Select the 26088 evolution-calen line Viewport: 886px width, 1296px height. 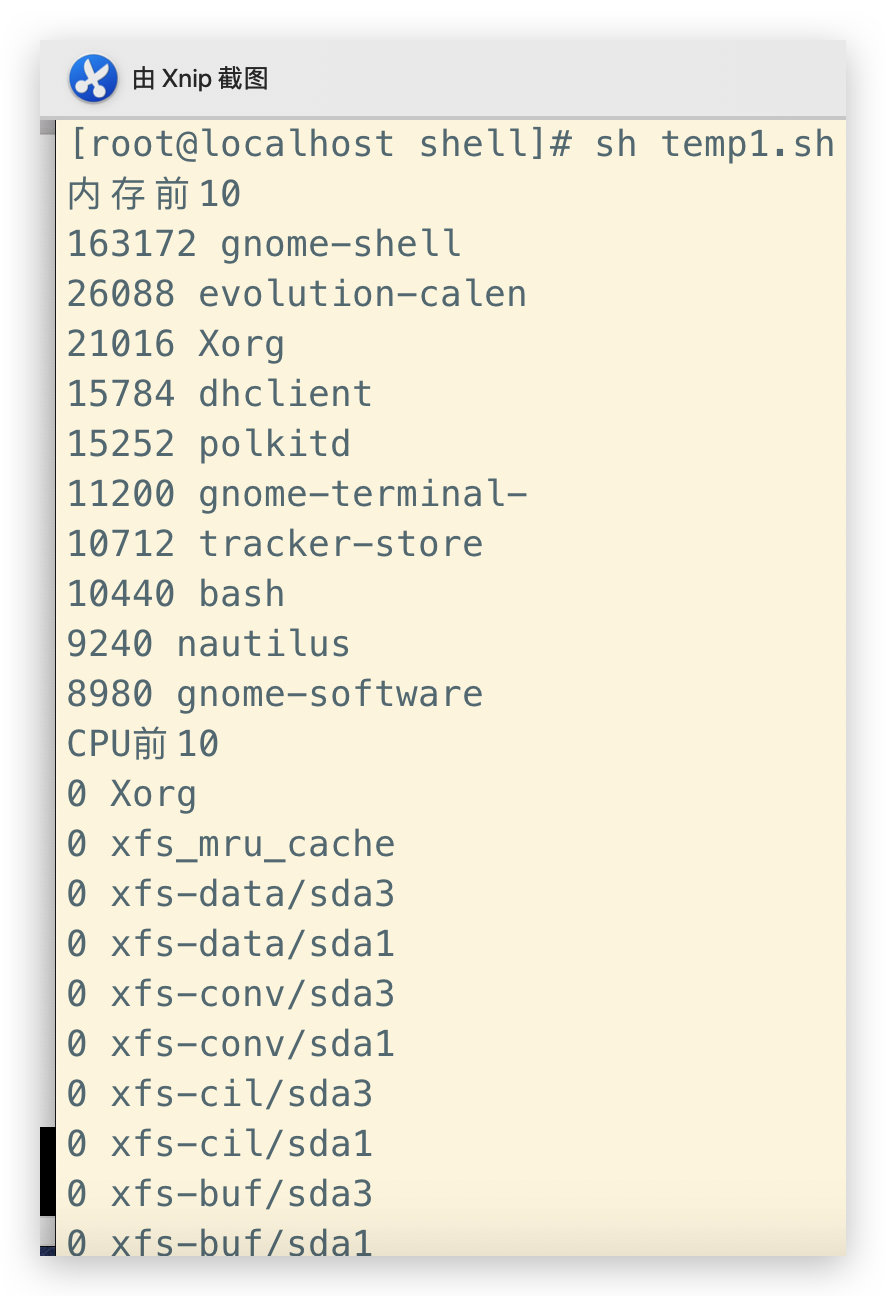click(297, 294)
